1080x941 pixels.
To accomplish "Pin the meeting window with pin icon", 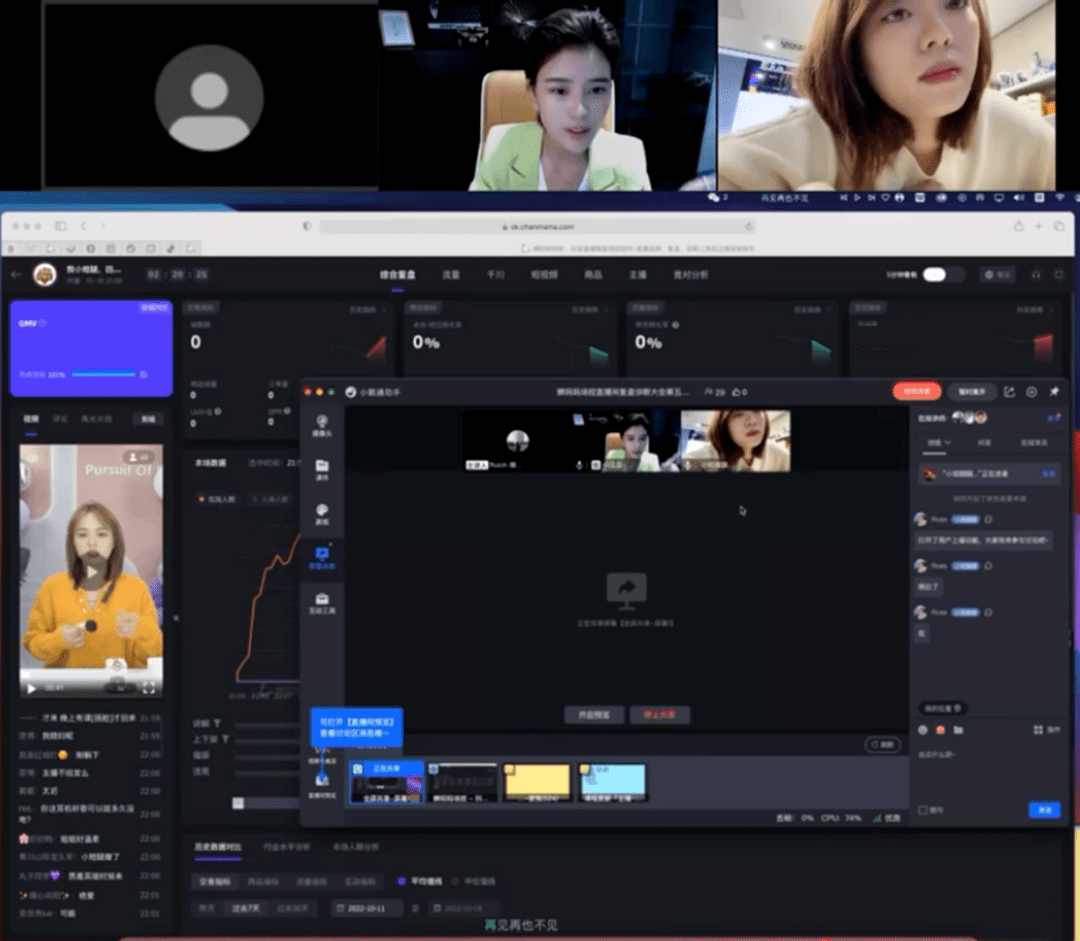I will coord(1054,391).
